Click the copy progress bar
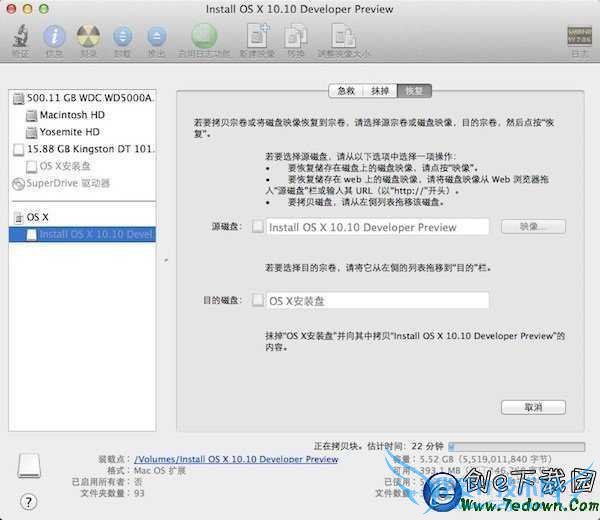Viewport: 600px width, 520px height. point(516,446)
